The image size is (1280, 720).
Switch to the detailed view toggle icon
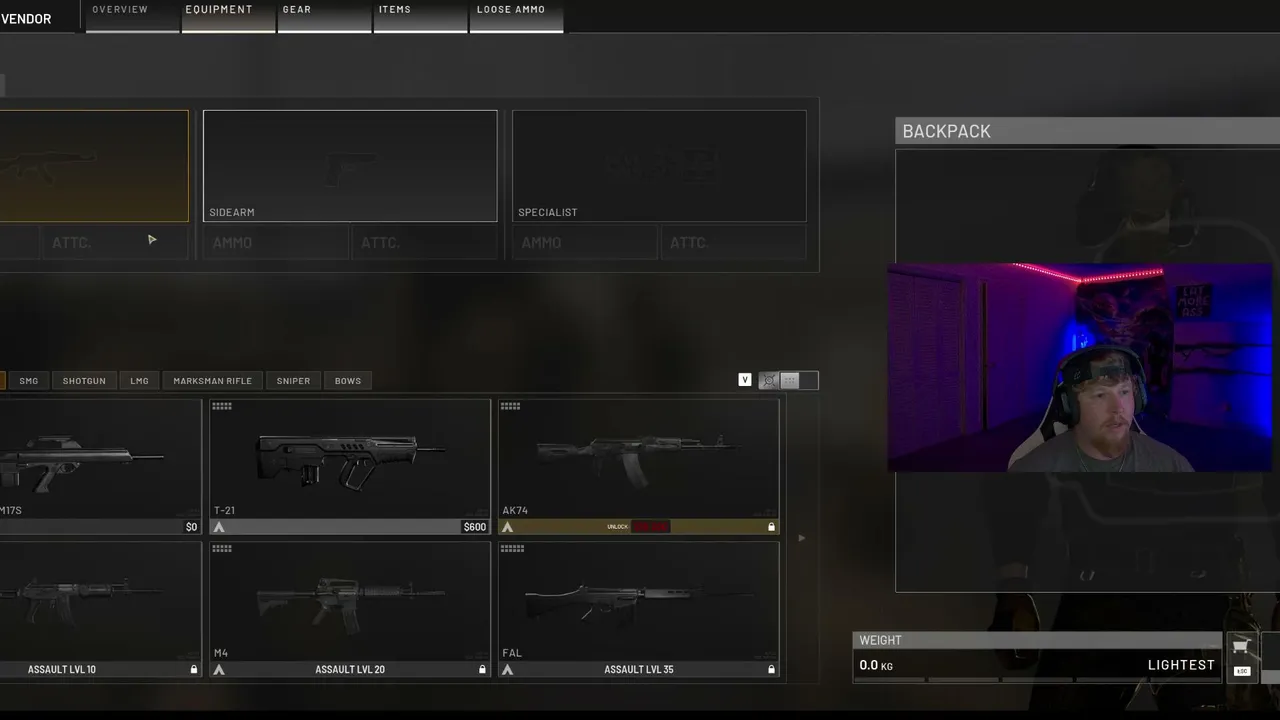(769, 381)
